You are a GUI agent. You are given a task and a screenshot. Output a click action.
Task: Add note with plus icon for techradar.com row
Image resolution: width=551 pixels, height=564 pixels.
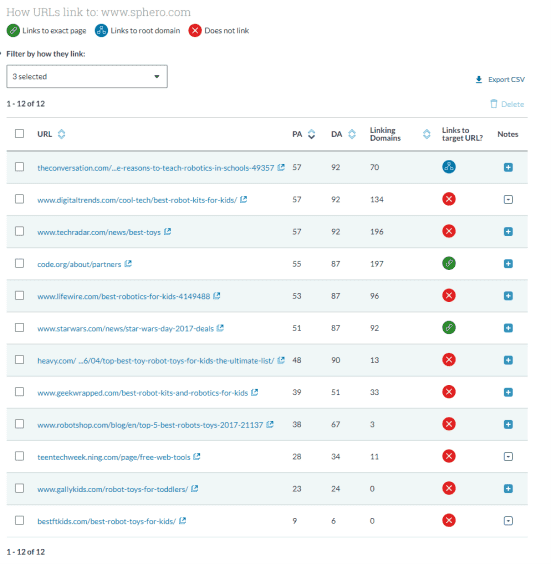(508, 232)
